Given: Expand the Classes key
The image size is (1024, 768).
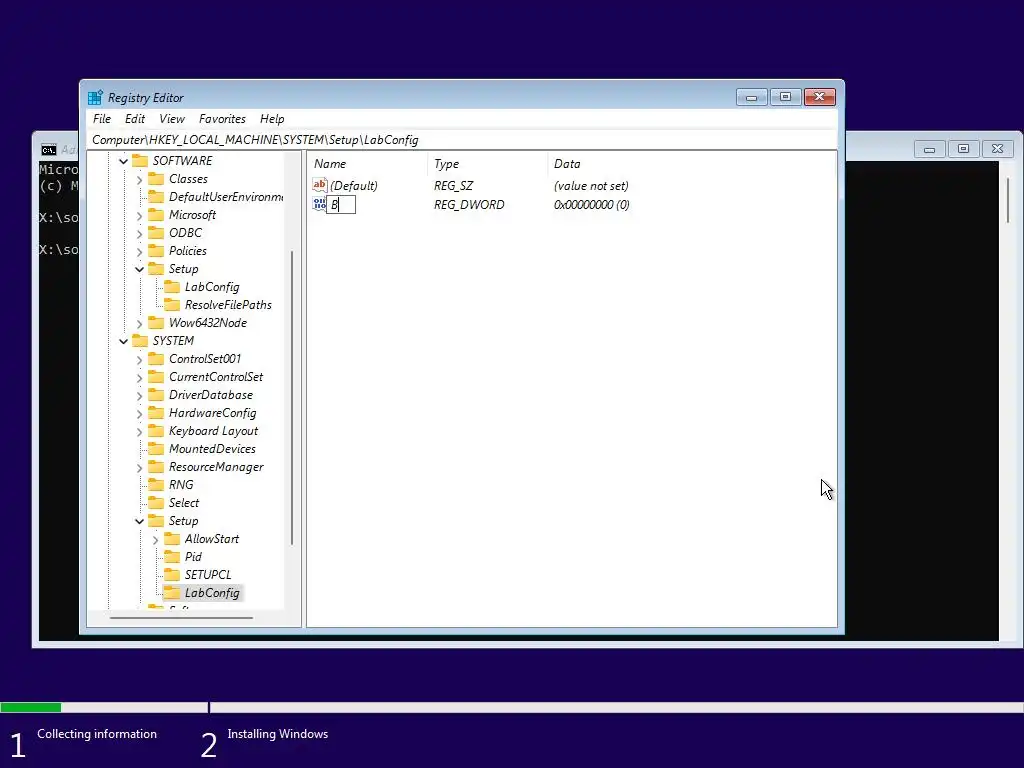Looking at the screenshot, I should pyautogui.click(x=139, y=179).
